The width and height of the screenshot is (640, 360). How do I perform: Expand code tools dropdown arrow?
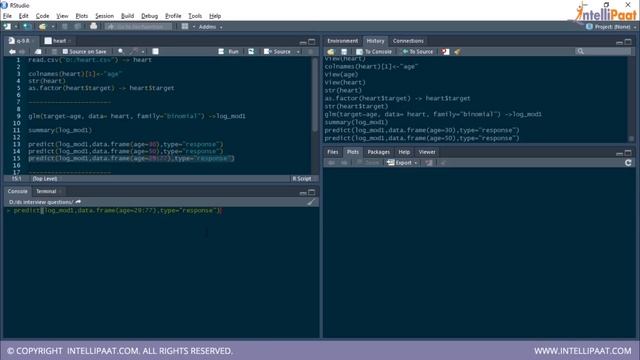click(142, 52)
